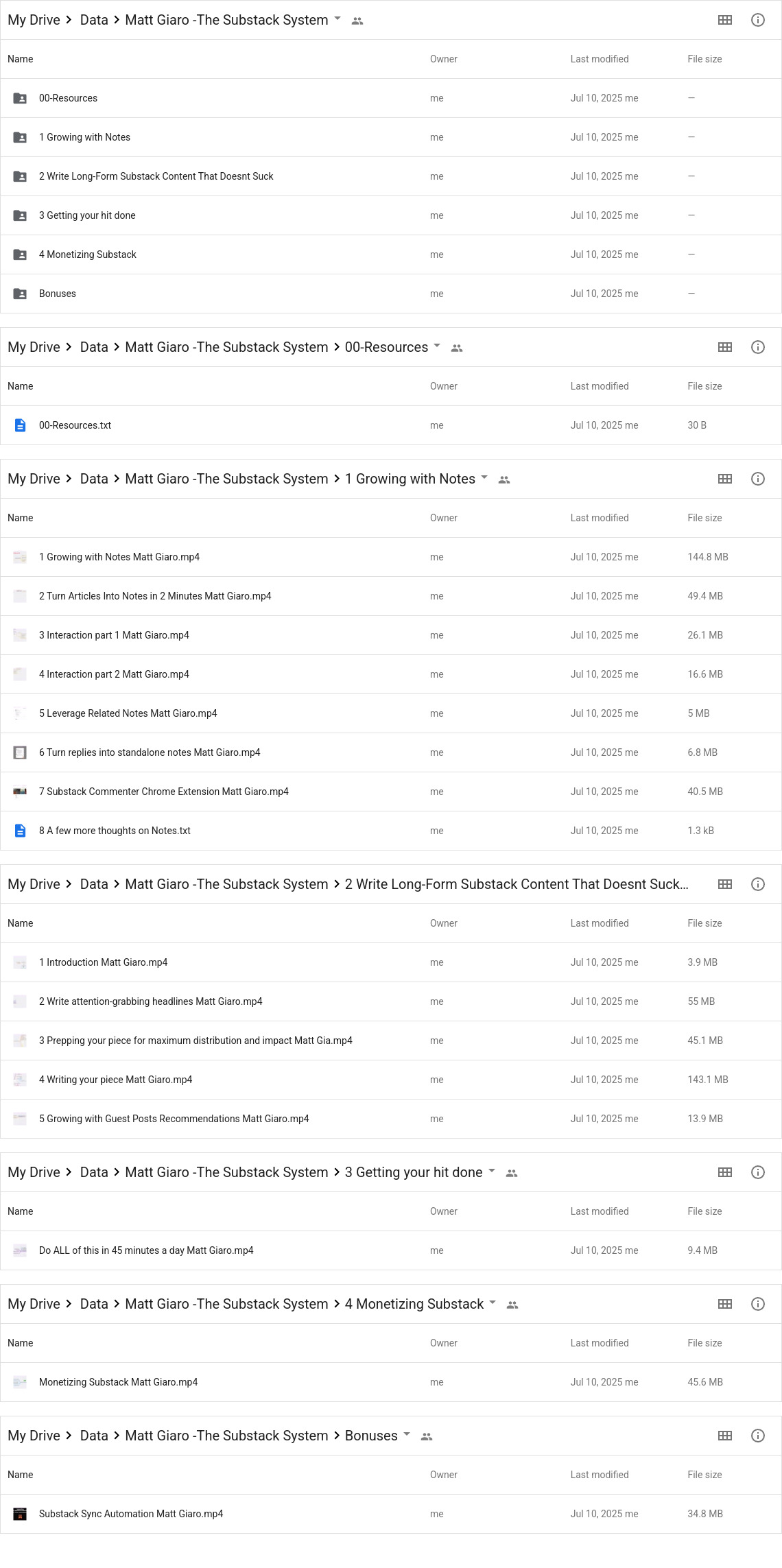
Task: Show info details for 4 Monetizing Substack panel
Action: point(758,1304)
